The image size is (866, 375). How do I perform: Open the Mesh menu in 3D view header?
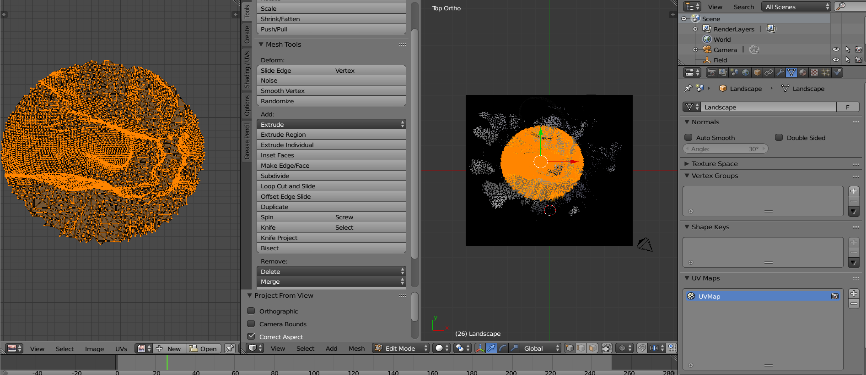(357, 348)
